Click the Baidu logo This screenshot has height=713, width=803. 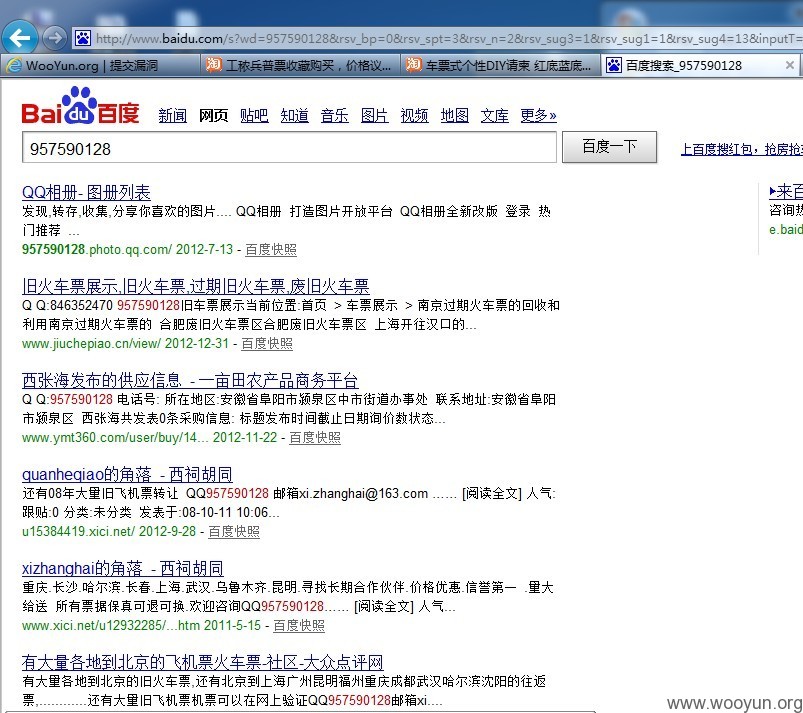pyautogui.click(x=80, y=106)
